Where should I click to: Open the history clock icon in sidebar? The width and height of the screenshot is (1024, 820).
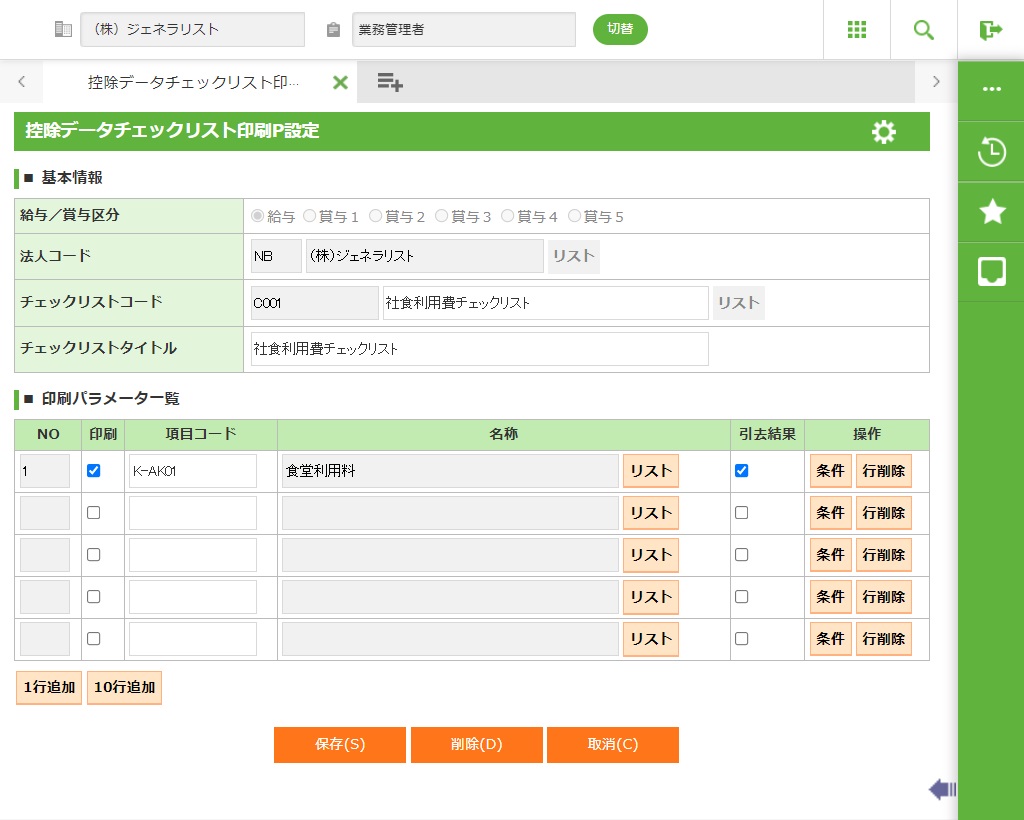[x=991, y=152]
